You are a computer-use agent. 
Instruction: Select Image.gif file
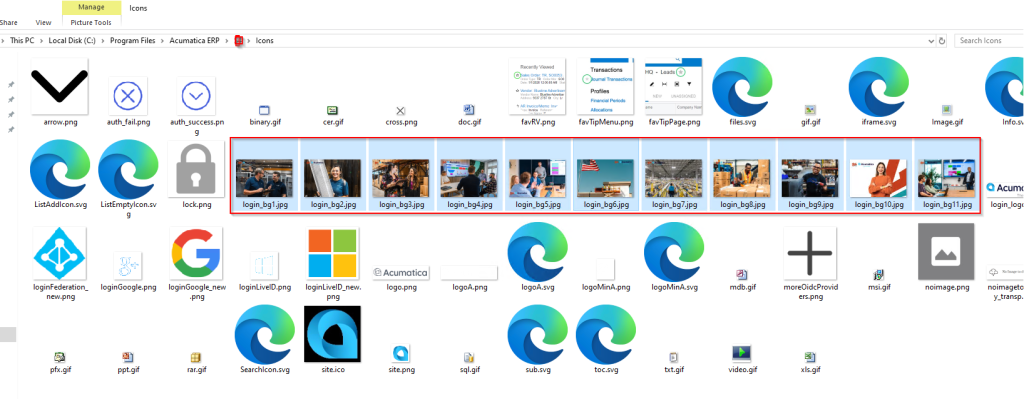pos(947,110)
